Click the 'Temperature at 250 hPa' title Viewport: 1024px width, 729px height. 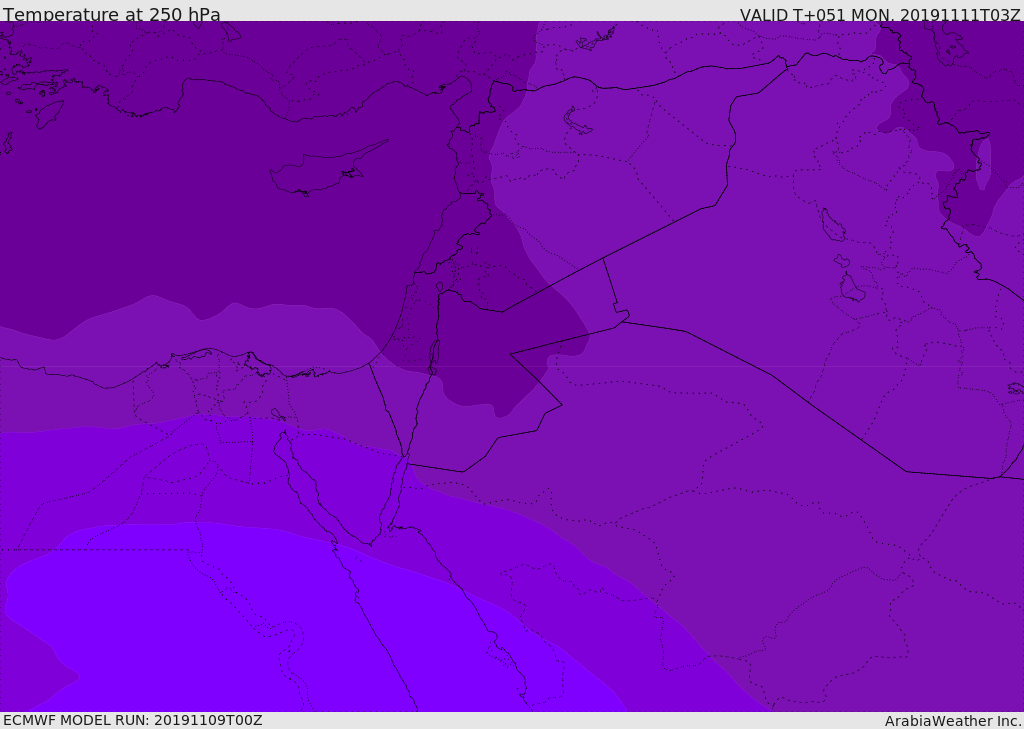click(x=112, y=14)
